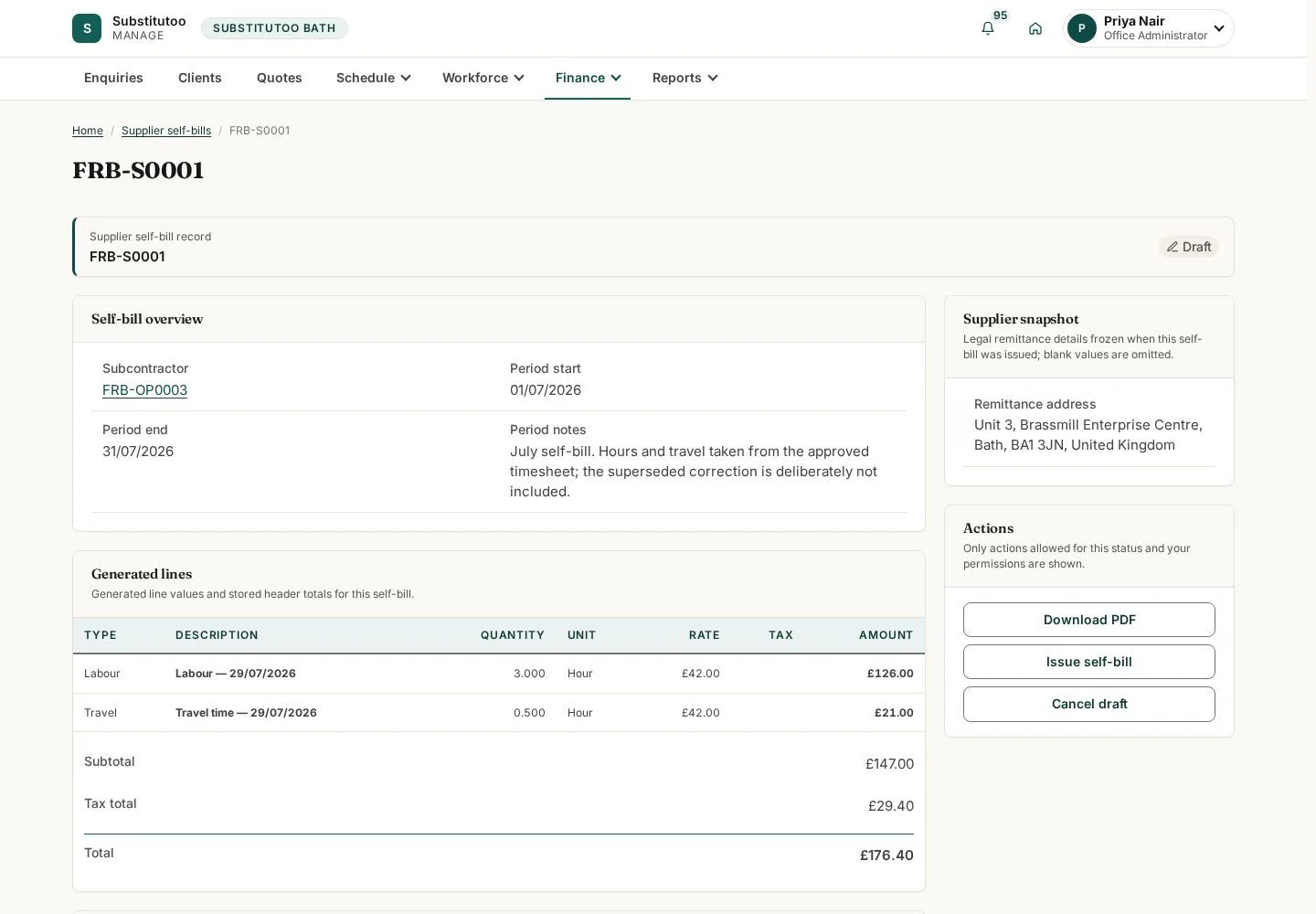Screen dimensions: 1316x914
Task: Click the 3.000 quantity cell
Action: (x=529, y=674)
